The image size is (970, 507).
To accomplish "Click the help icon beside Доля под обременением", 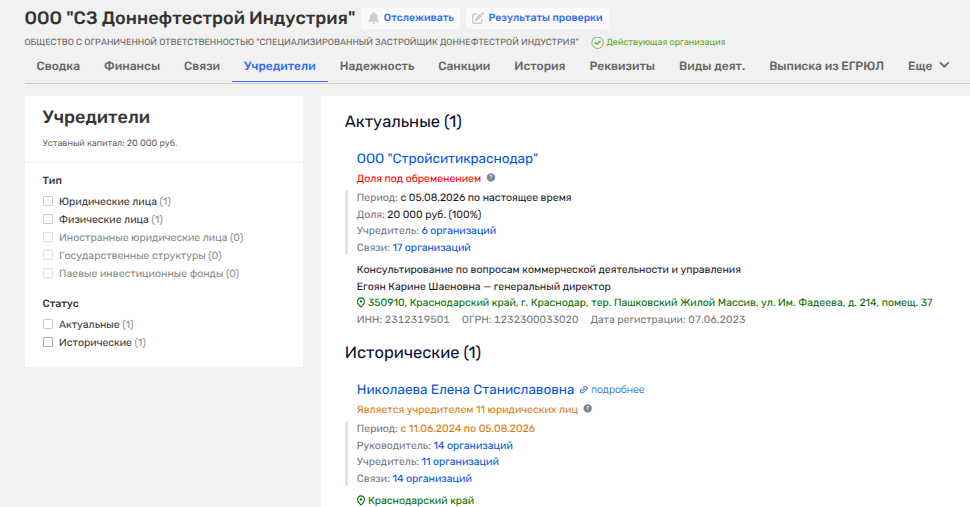I will (491, 177).
